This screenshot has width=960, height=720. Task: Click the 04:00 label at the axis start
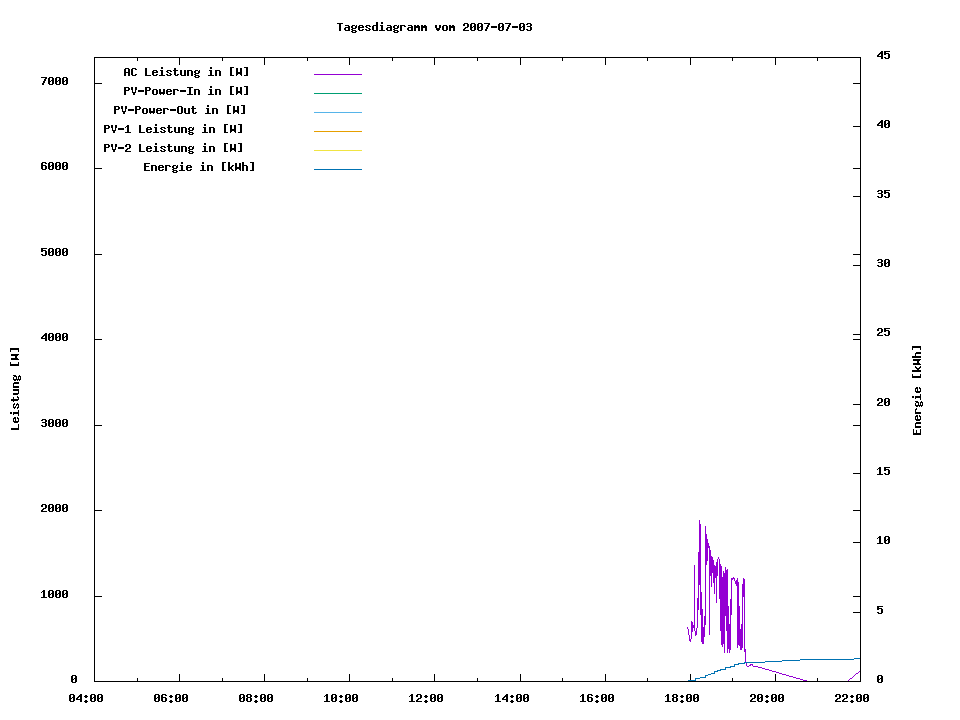(x=86, y=698)
